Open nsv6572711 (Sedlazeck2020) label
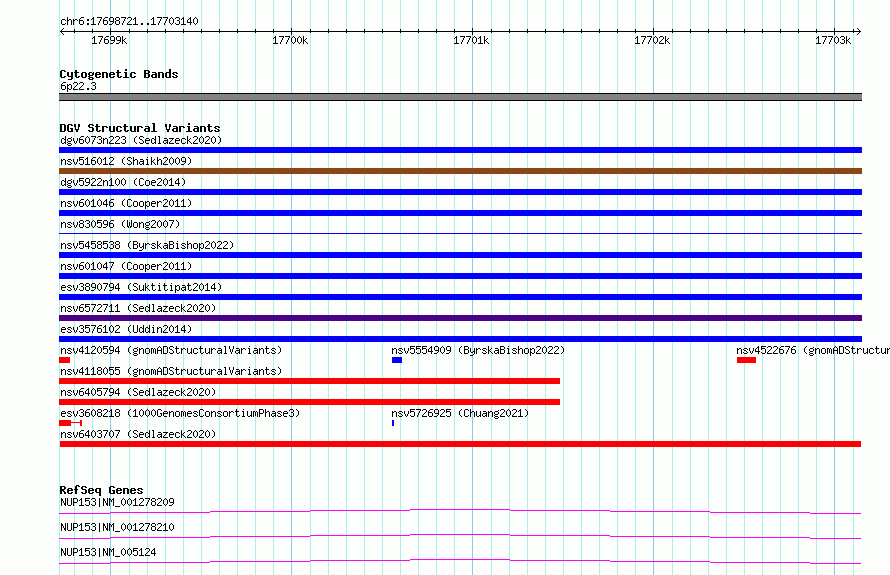The width and height of the screenshot is (890, 575). [x=138, y=308]
